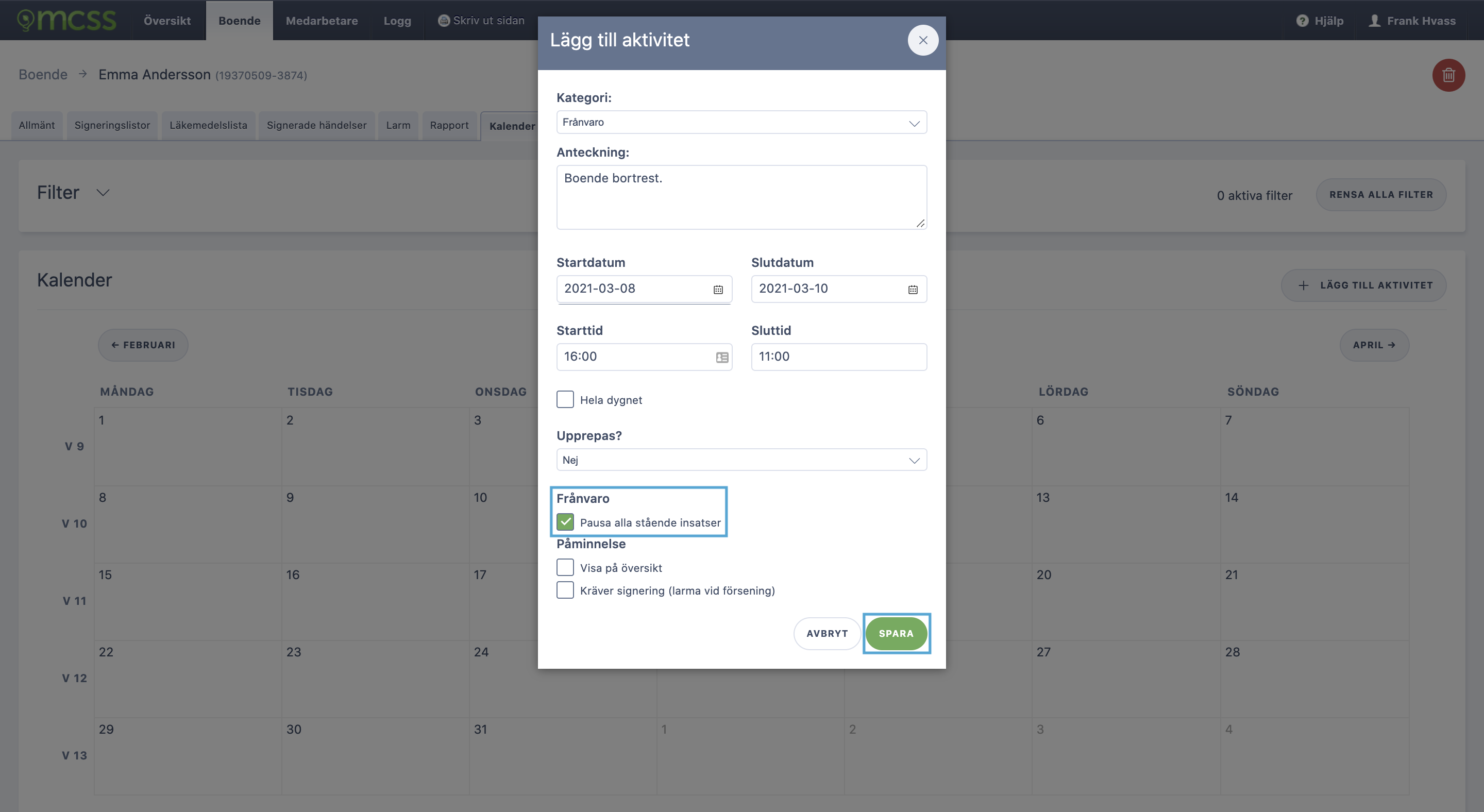Open Logg in top navigation
This screenshot has height=812, width=1484.
pos(397,21)
